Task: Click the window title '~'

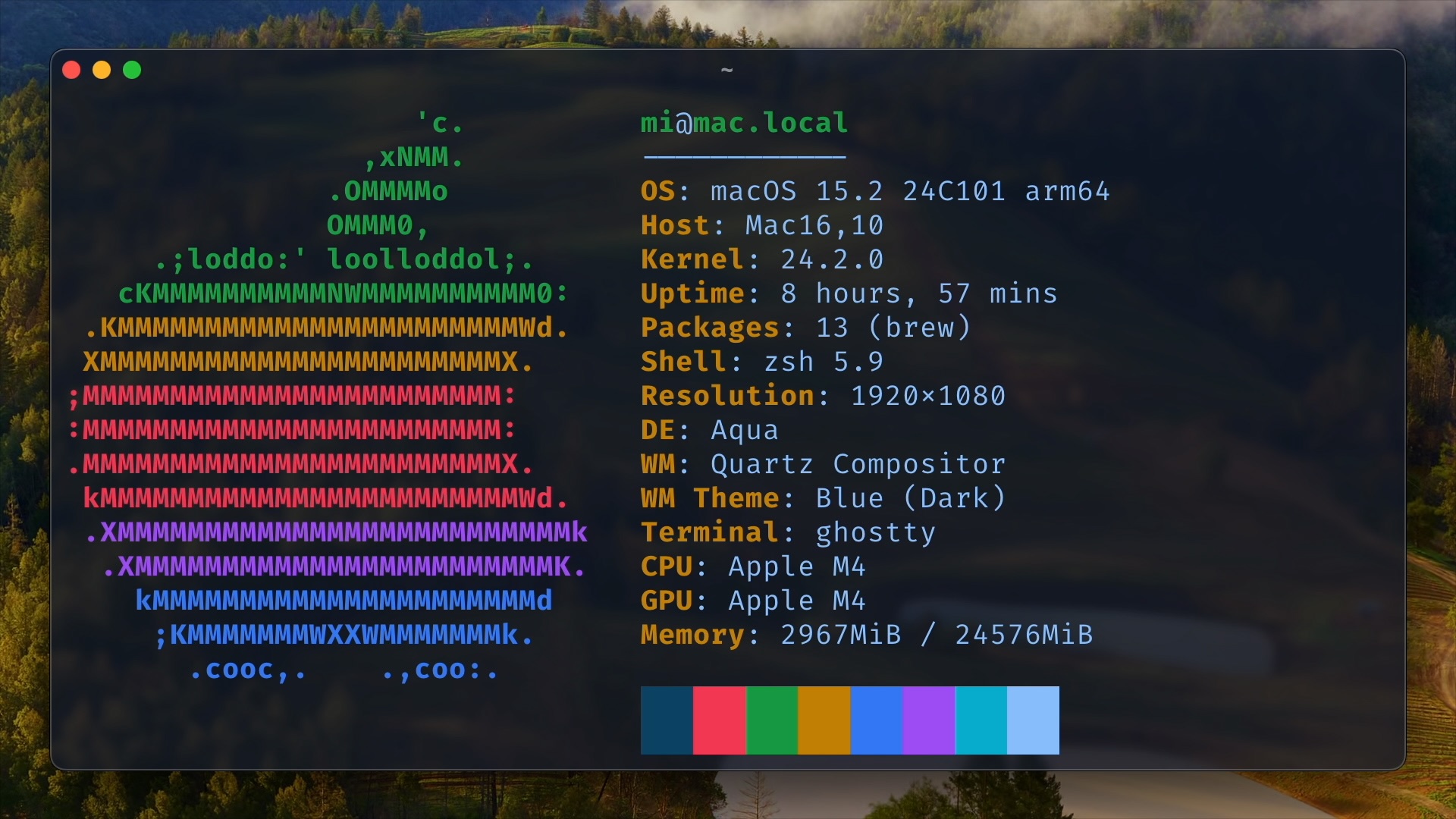Action: pyautogui.click(x=726, y=71)
